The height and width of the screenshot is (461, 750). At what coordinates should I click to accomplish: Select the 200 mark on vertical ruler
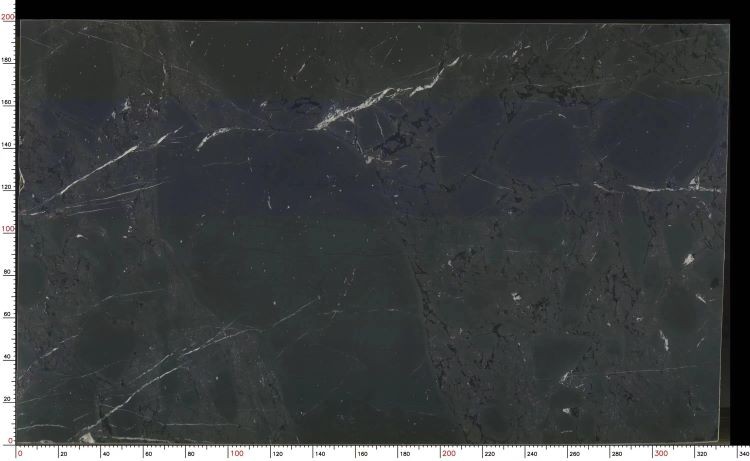[7, 17]
